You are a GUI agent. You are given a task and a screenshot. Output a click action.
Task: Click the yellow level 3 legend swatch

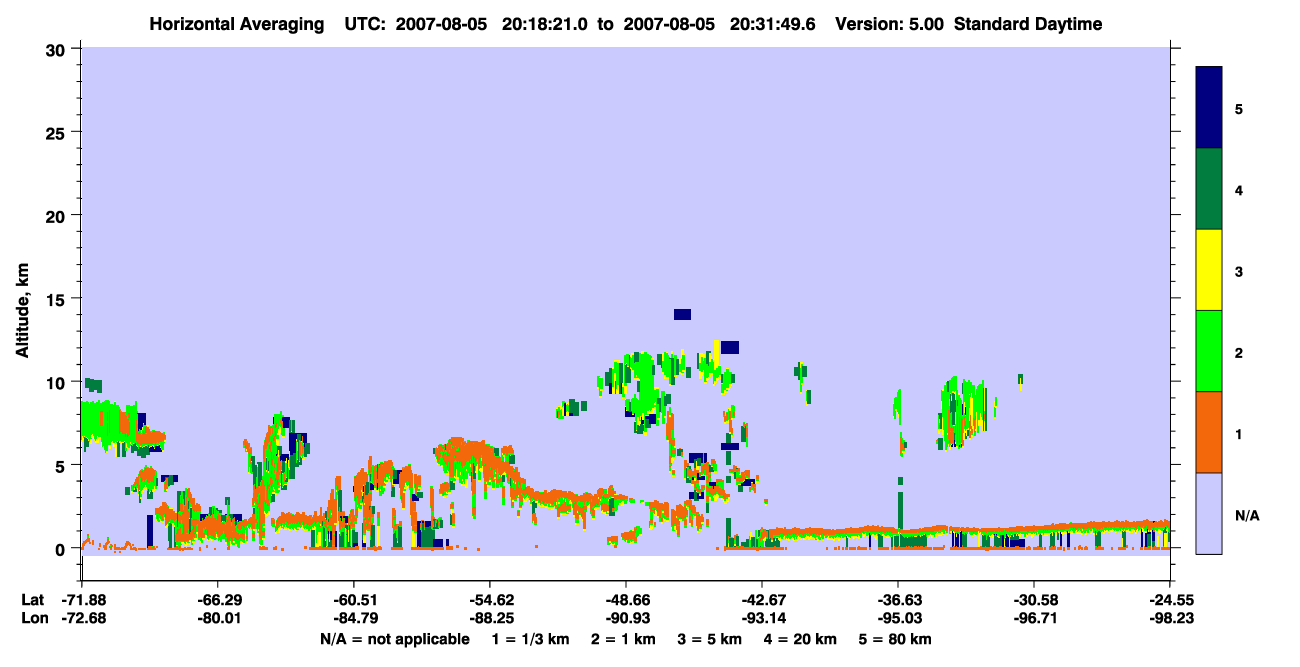coord(1209,270)
